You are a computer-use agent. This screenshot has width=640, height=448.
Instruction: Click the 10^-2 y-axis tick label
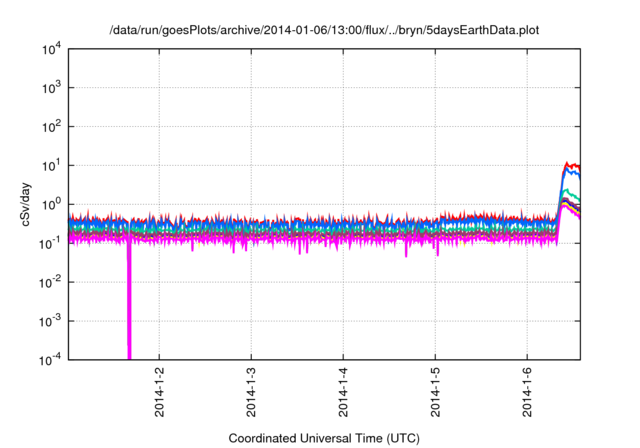tap(50, 282)
